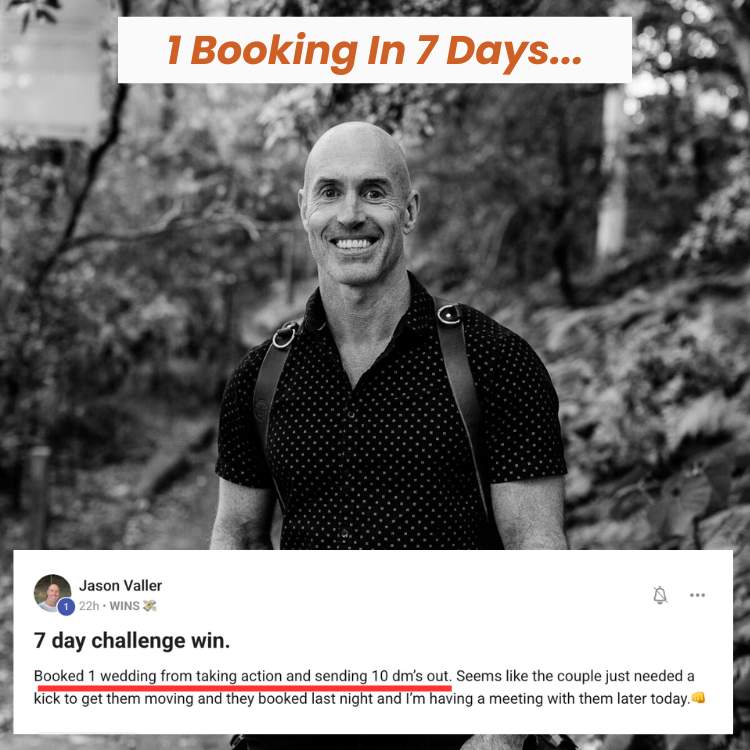
Task: Click the notification bell icon on the post
Action: tap(660, 595)
